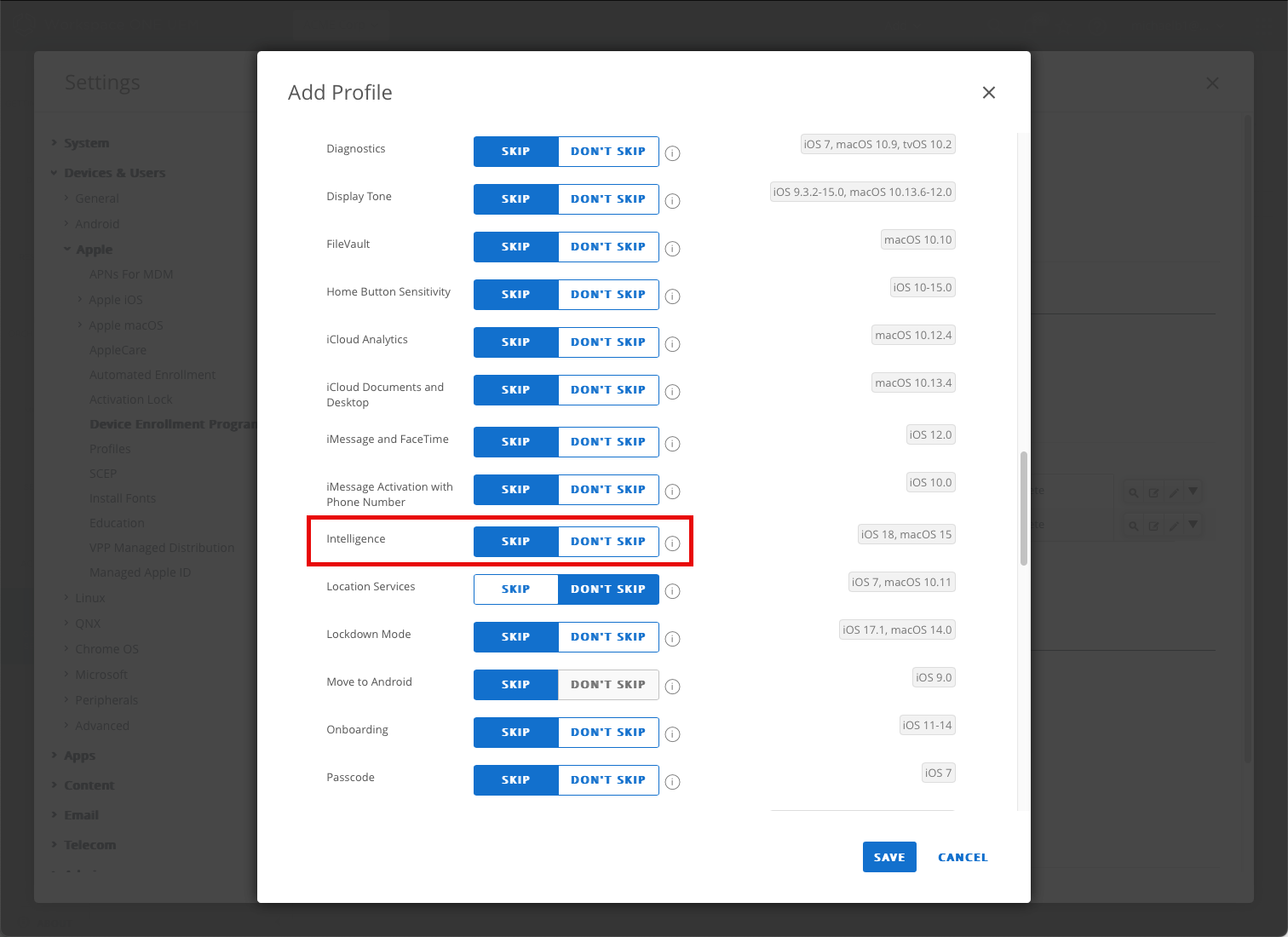Expand the Apps section in the sidebar
The image size is (1288, 937).
pos(79,755)
